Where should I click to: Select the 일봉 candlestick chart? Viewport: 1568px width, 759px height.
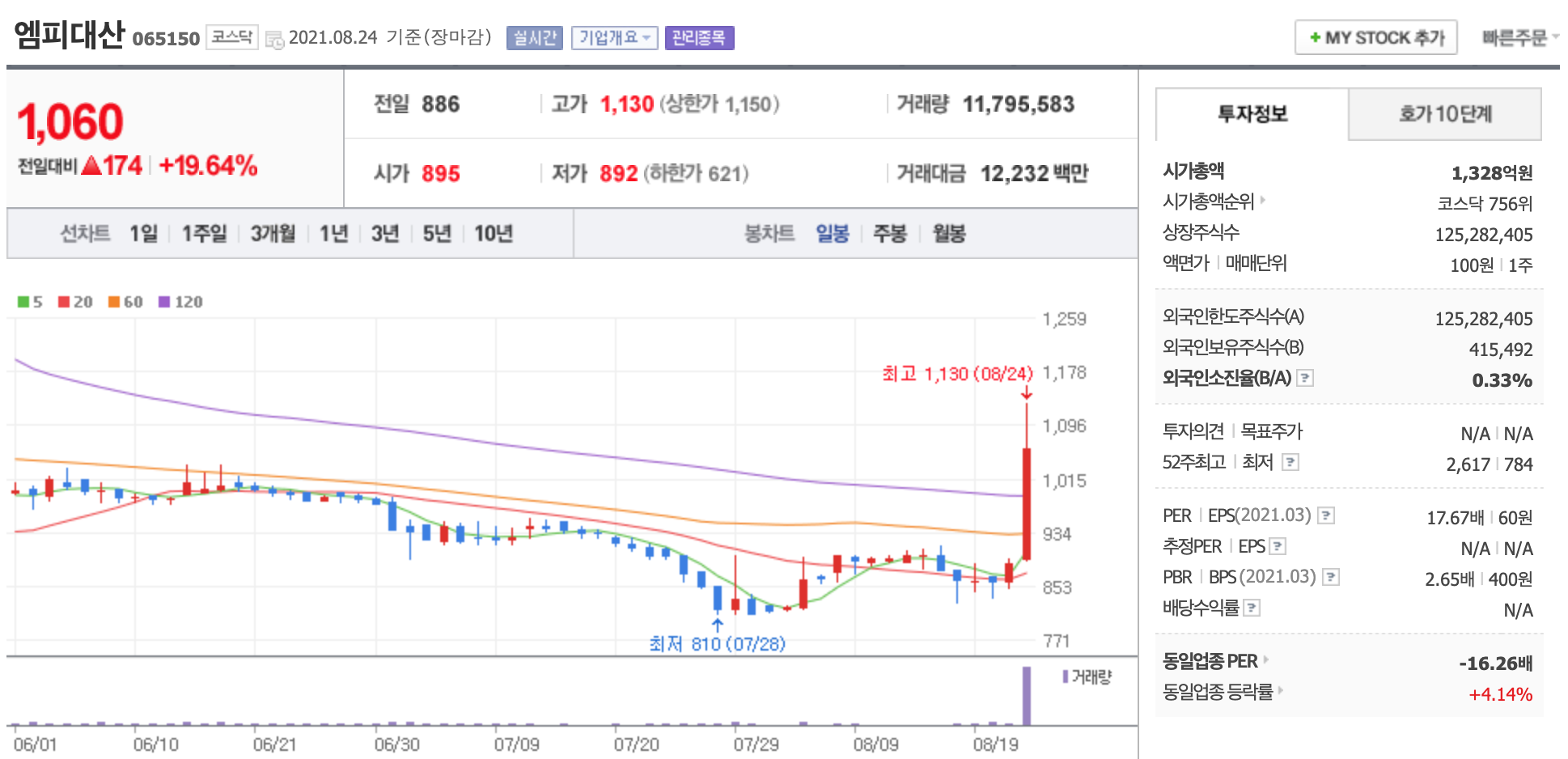pos(833,234)
